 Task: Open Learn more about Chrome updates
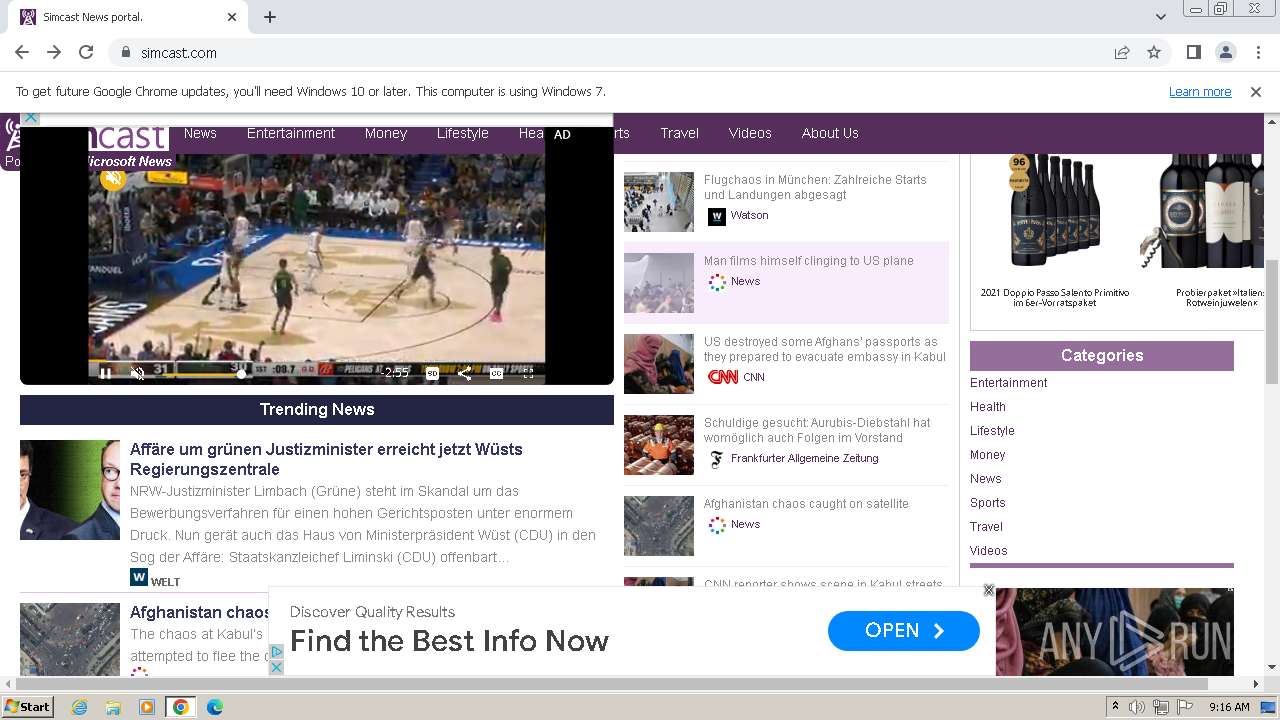click(1200, 91)
